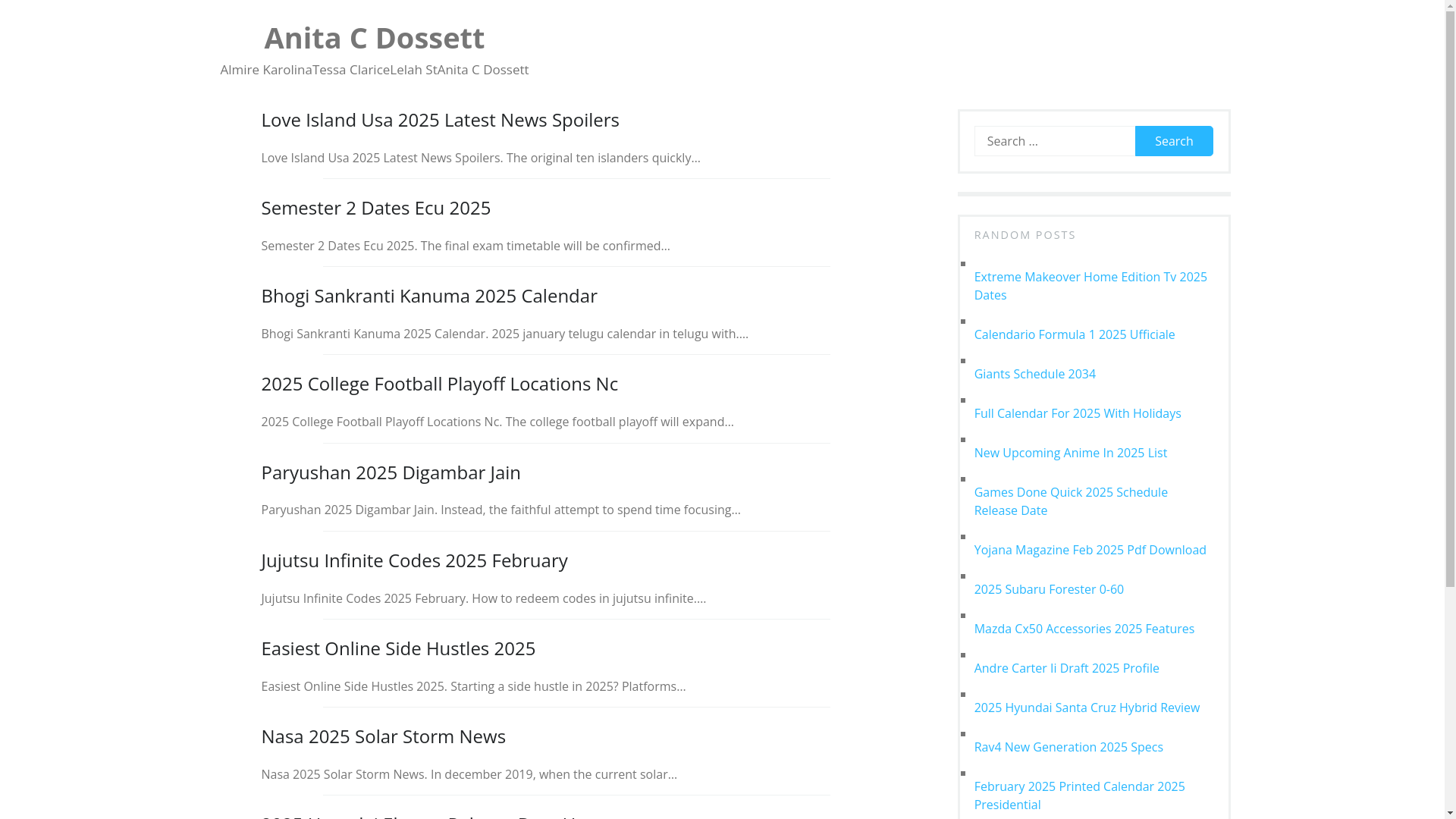
Task: Open Calendario Formula 1 2025 Ufficiale link
Action: point(1075,334)
